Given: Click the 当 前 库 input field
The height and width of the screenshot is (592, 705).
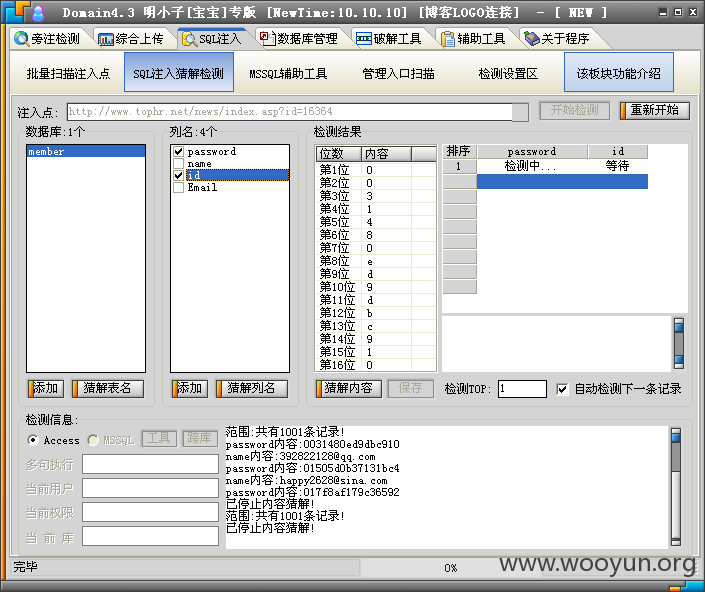Looking at the screenshot, I should coord(151,537).
